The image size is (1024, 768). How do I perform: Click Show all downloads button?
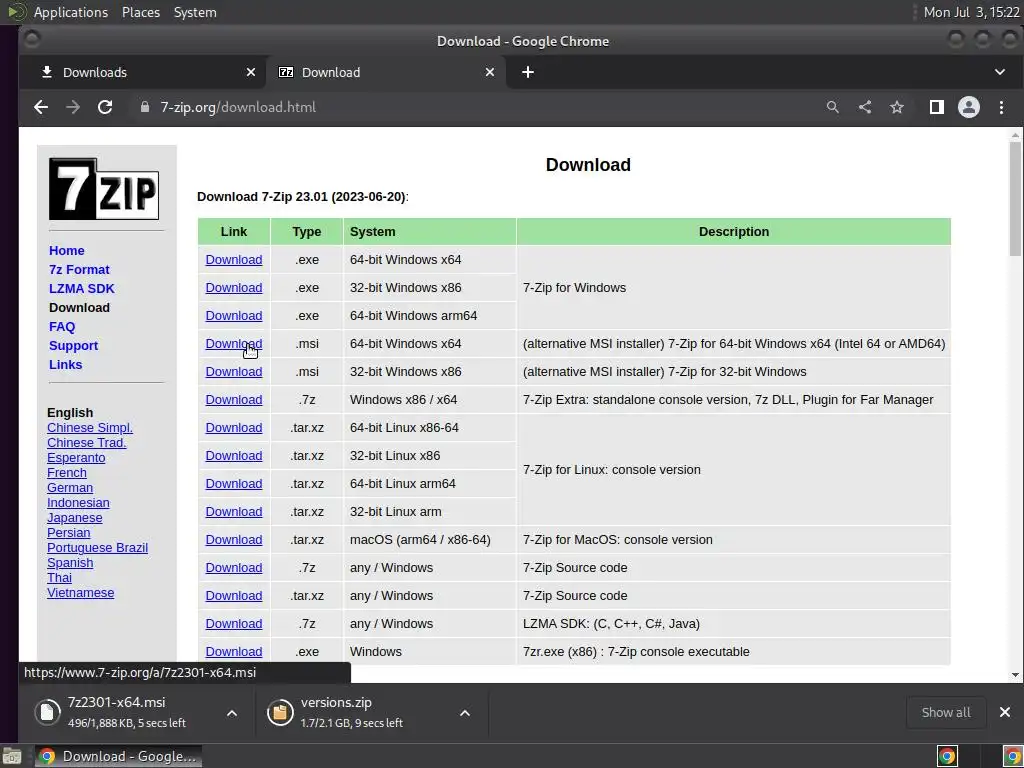(x=946, y=712)
